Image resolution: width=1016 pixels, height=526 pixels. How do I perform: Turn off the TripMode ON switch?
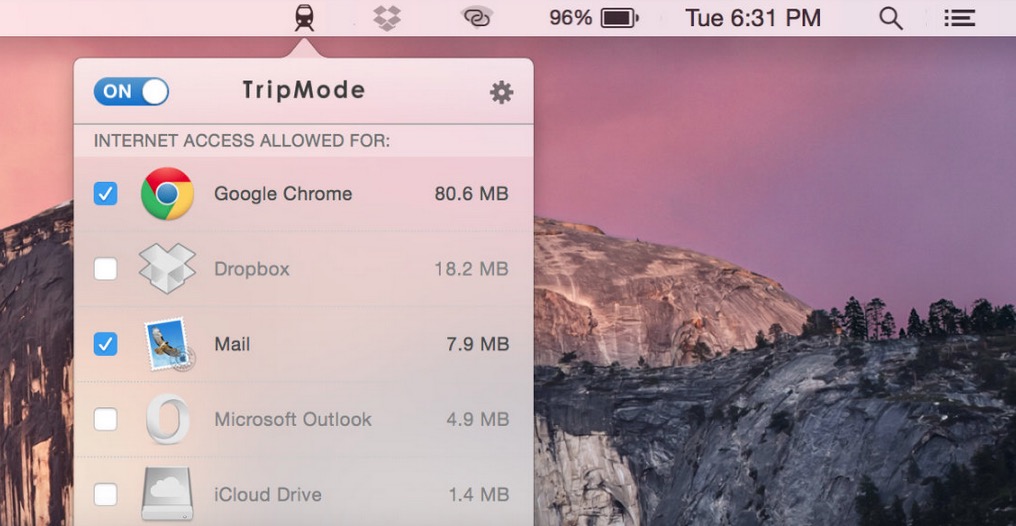pyautogui.click(x=132, y=91)
